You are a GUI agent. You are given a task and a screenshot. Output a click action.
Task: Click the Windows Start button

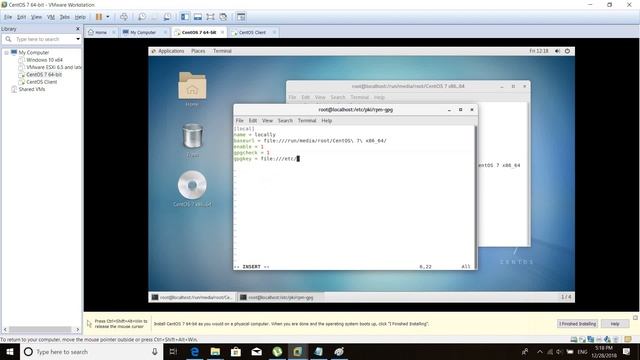point(10,351)
